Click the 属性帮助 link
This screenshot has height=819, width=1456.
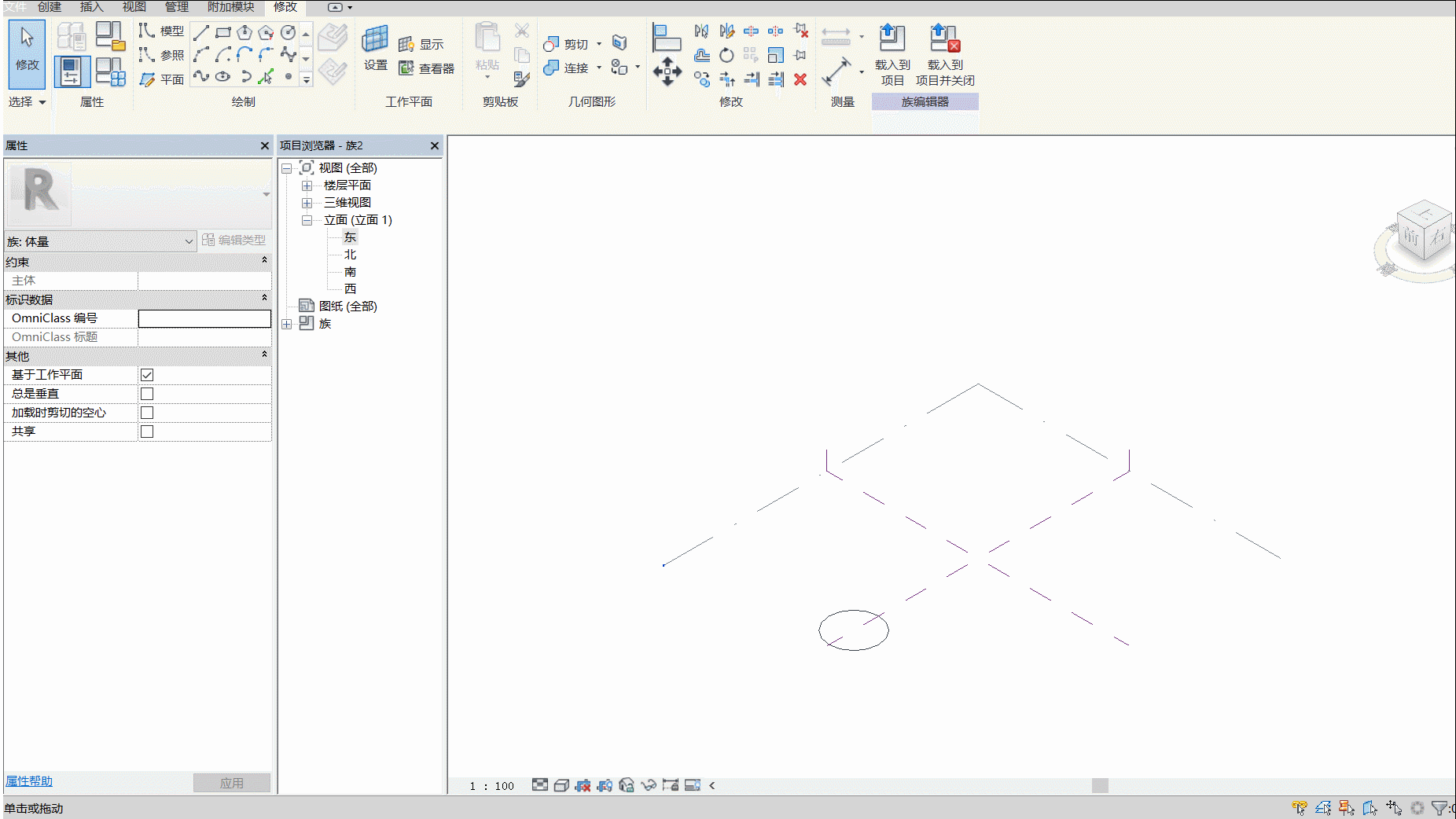(29, 781)
